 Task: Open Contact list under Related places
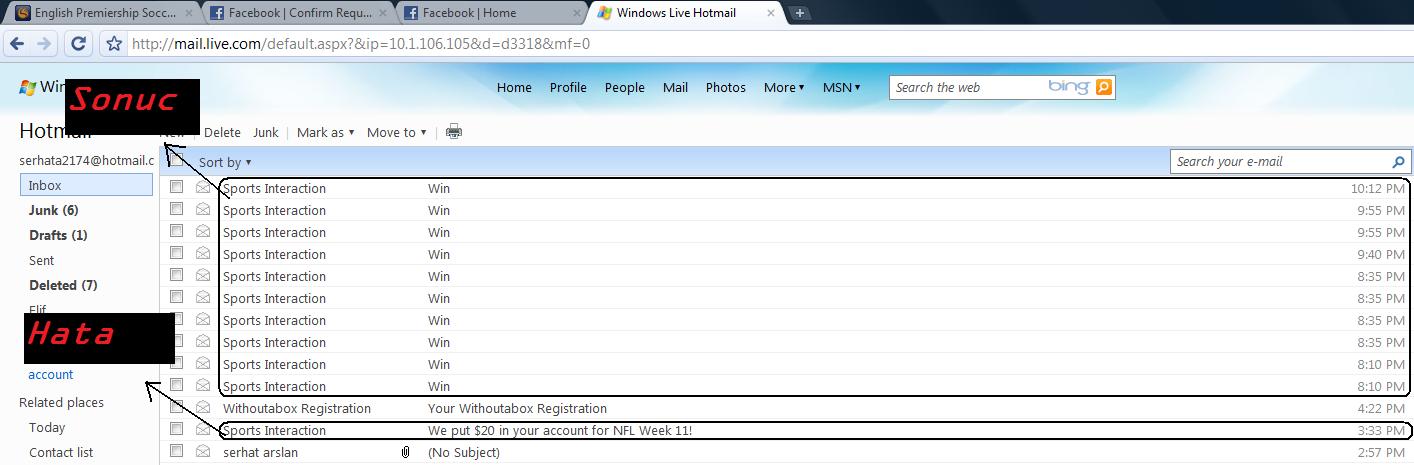(x=61, y=452)
